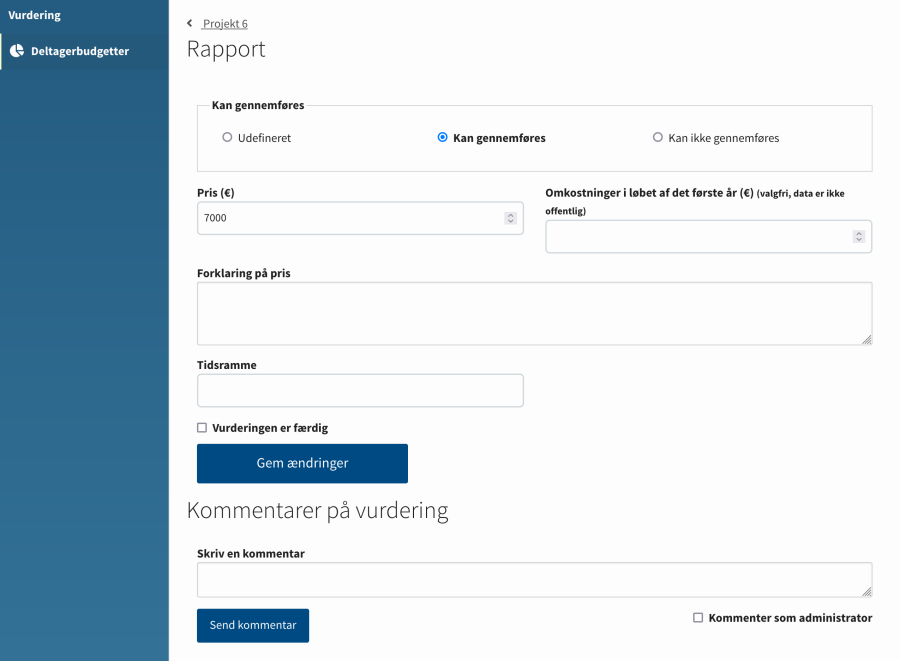This screenshot has width=900, height=661.
Task: Click the Pris (€) number field
Action: (350, 218)
